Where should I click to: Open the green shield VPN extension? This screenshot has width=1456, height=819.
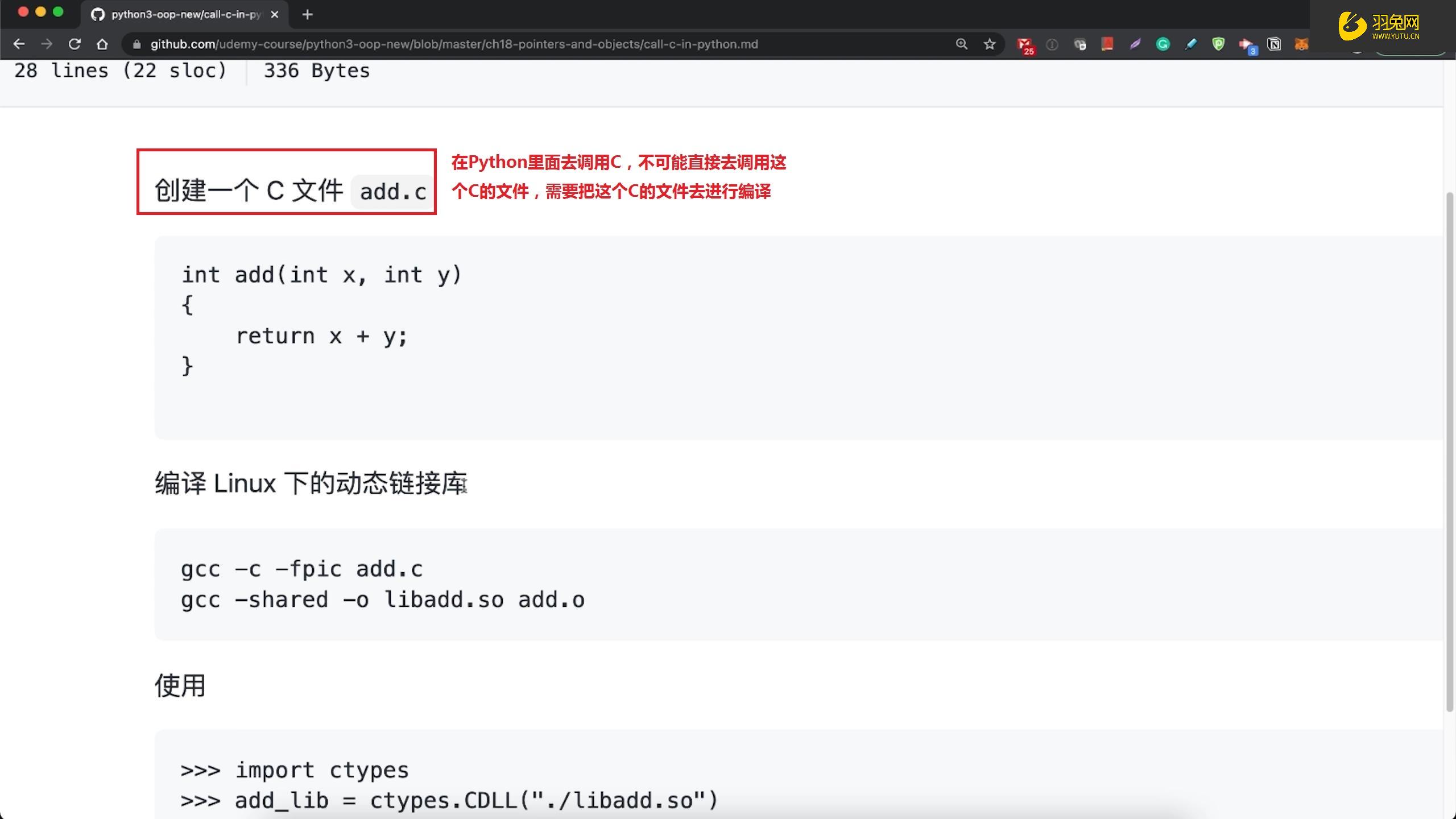[1219, 44]
